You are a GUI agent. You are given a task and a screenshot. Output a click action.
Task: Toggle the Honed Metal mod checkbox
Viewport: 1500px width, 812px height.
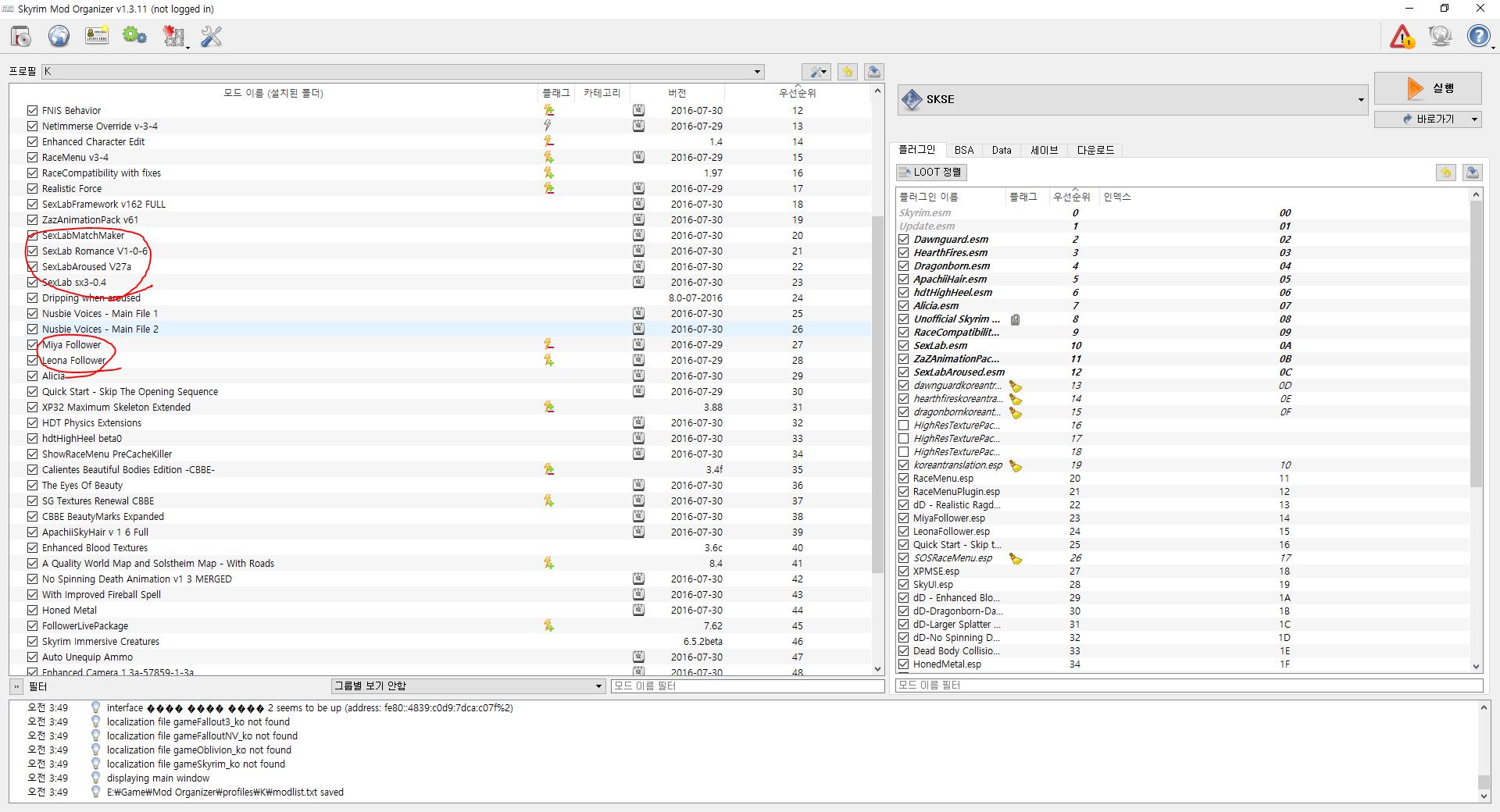[32, 610]
